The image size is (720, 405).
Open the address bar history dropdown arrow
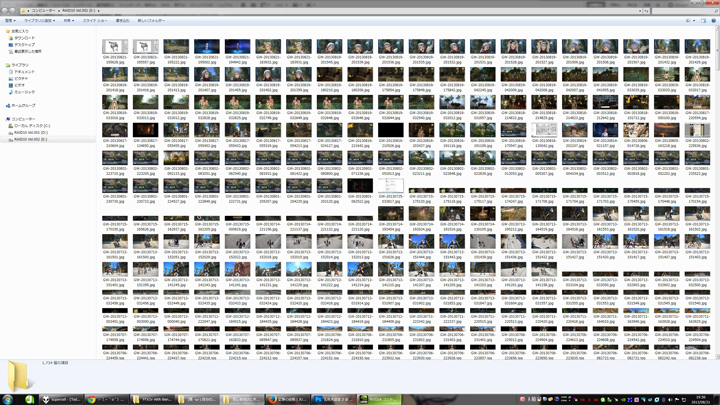click(x=640, y=10)
